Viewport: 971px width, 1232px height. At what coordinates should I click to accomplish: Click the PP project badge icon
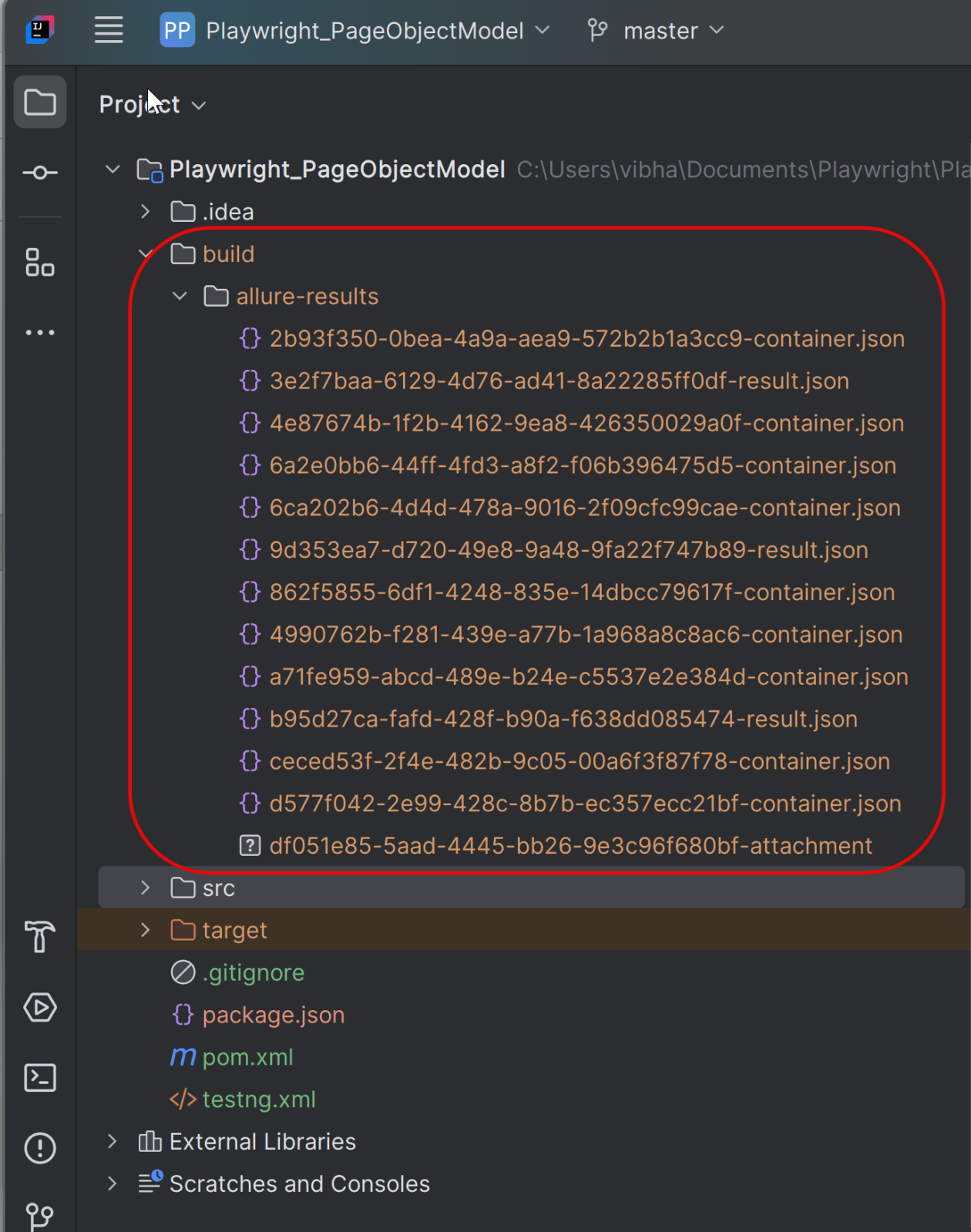coord(177,30)
